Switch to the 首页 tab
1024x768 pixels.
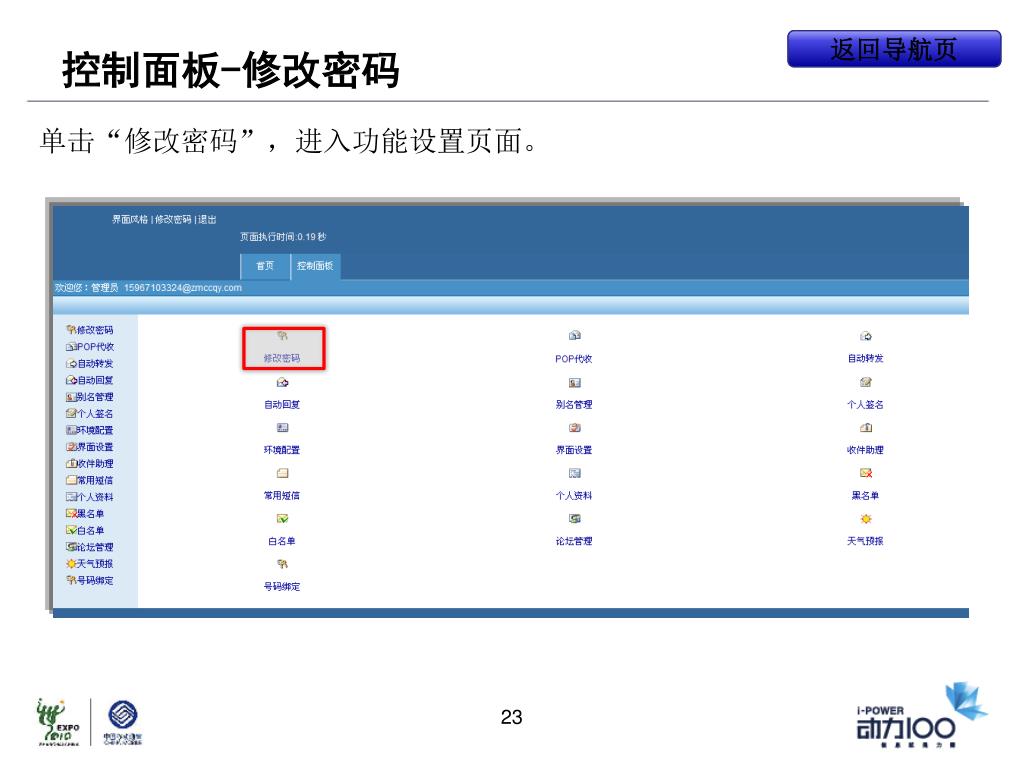click(x=265, y=266)
